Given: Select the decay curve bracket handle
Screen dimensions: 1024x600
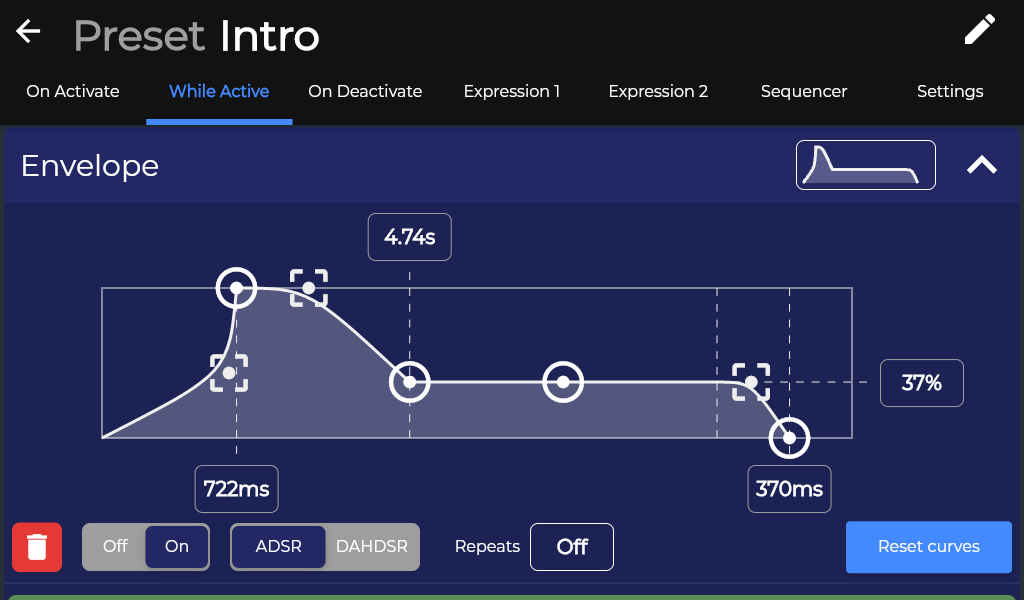Looking at the screenshot, I should pos(309,288).
